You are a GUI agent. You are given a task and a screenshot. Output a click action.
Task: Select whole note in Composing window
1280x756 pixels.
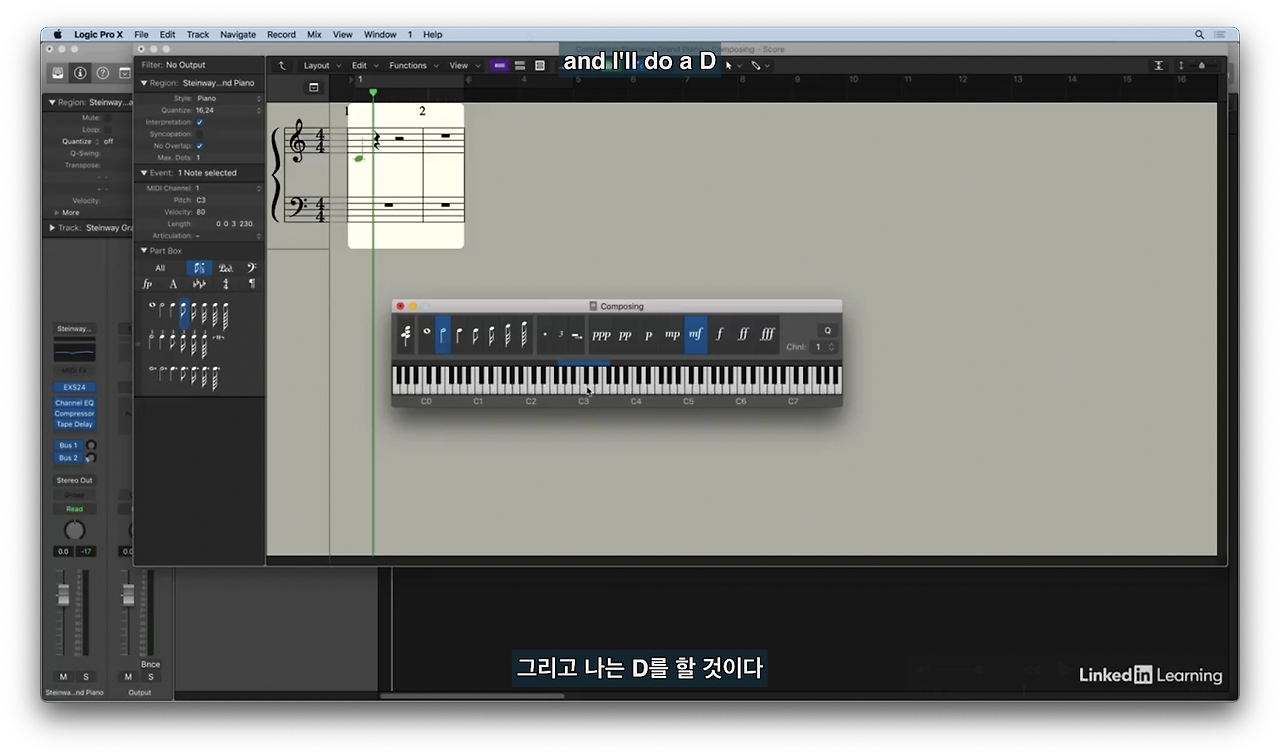point(427,334)
